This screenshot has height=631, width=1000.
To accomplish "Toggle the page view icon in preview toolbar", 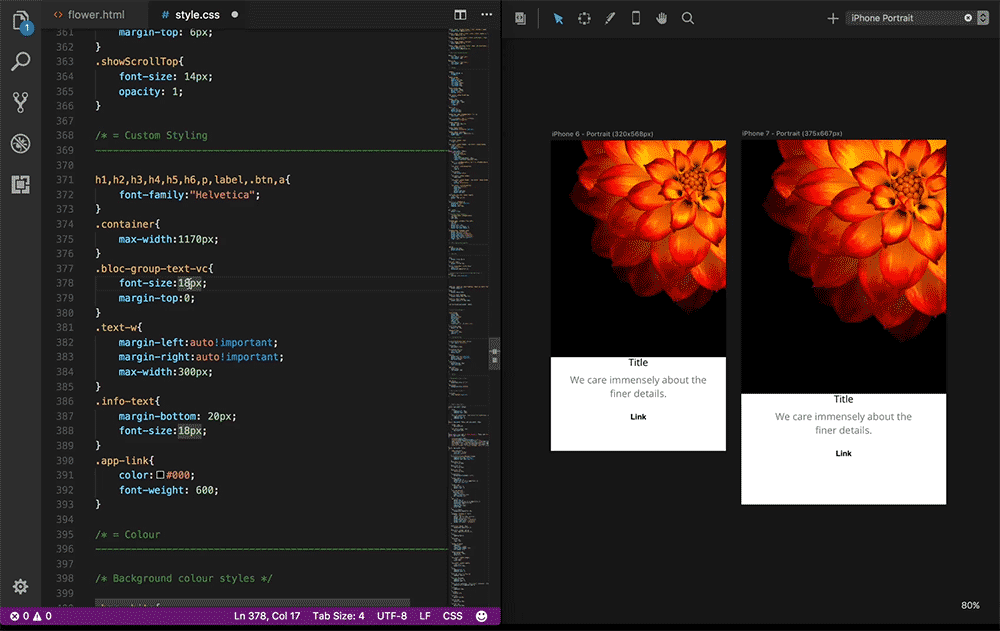I will [520, 19].
